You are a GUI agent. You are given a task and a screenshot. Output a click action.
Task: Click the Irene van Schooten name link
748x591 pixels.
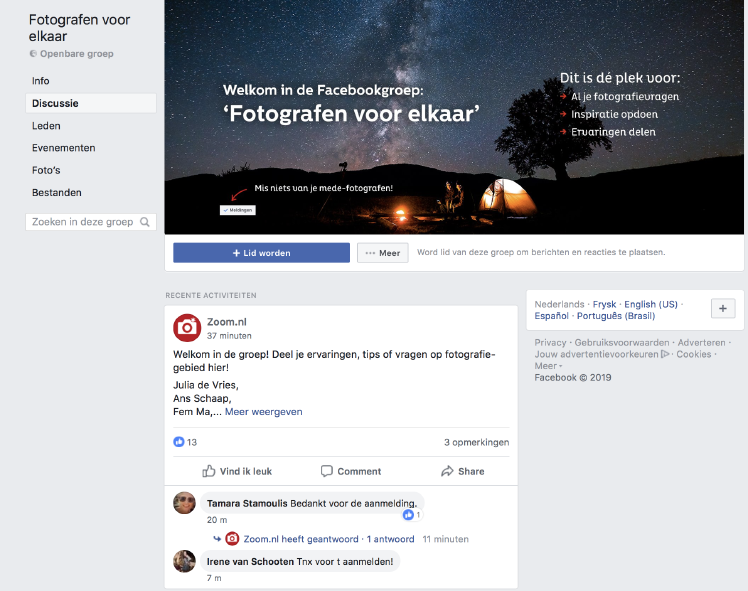point(250,561)
